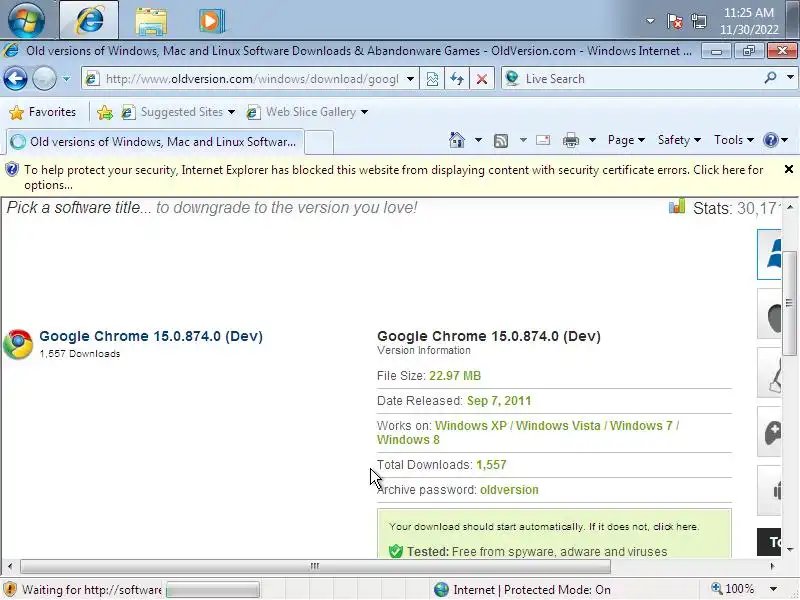Open the Google Chrome 15.0.874.0 (Dev) link
The image size is (800, 600).
[151, 336]
